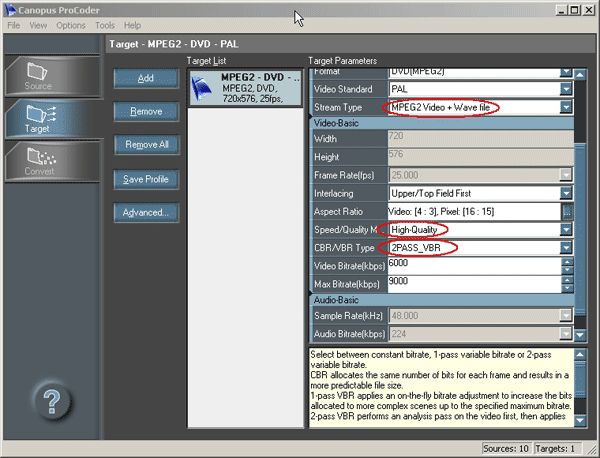Screen dimensions: 600x458
Task: Switch to the Target panel tab
Action: [x=52, y=118]
